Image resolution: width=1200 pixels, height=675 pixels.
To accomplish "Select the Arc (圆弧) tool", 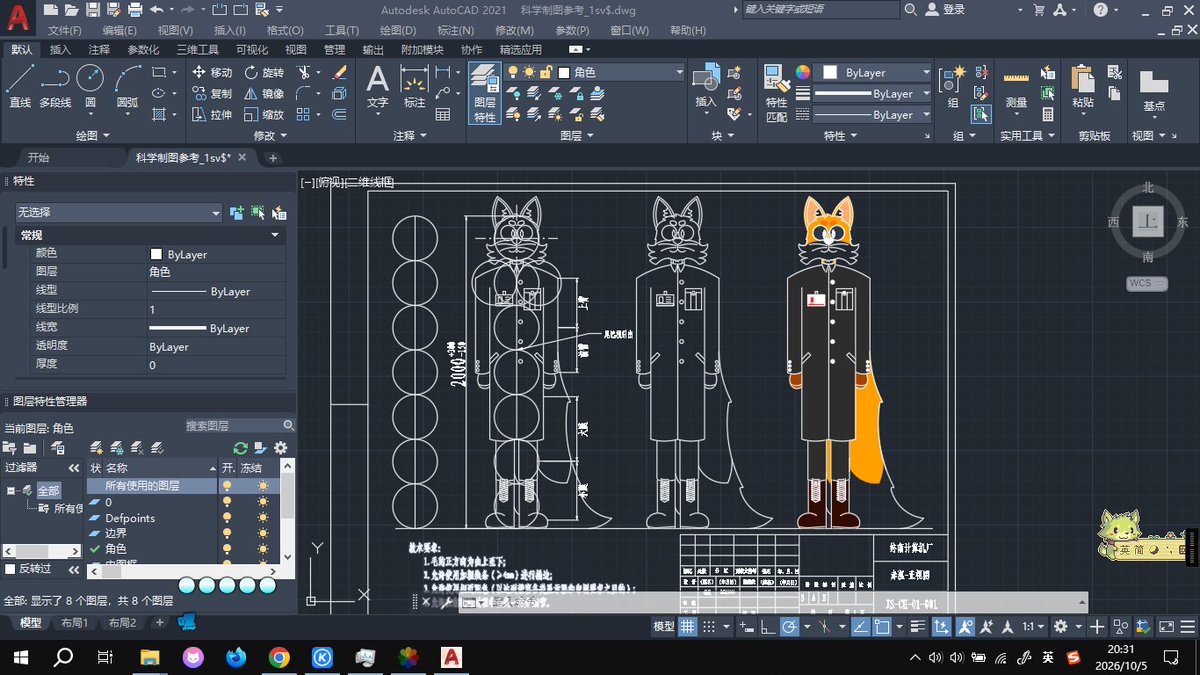I will point(127,87).
